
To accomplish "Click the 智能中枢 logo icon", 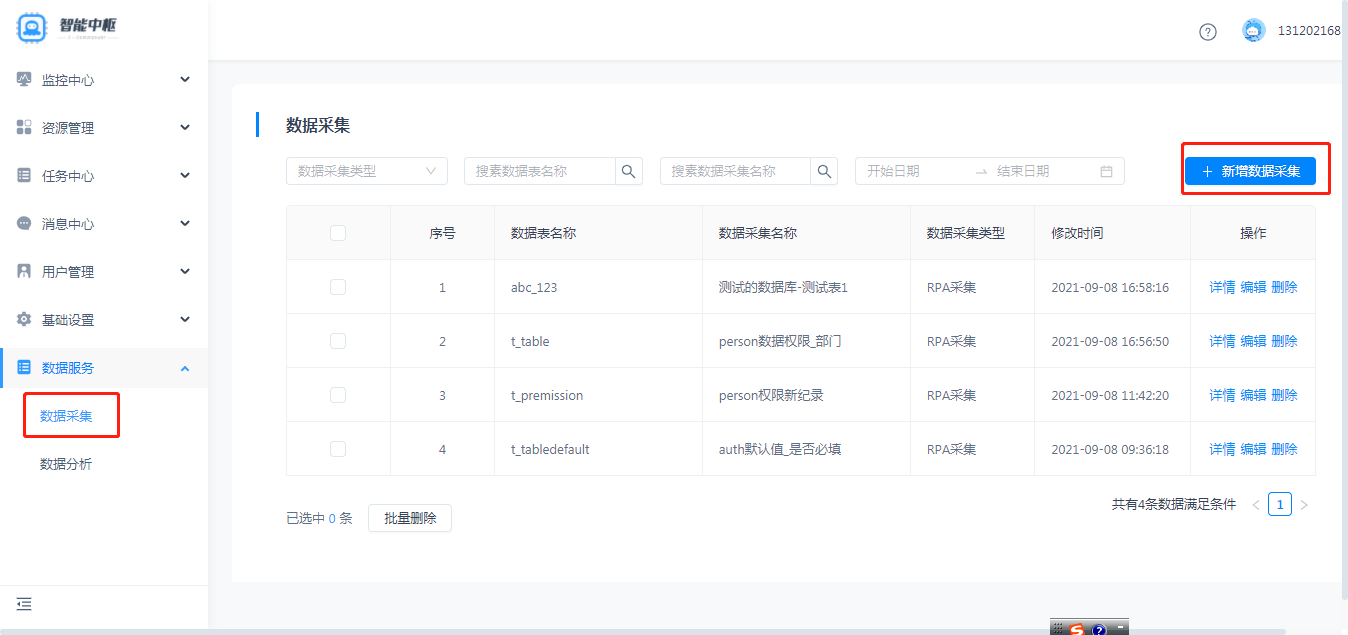I will tap(32, 27).
